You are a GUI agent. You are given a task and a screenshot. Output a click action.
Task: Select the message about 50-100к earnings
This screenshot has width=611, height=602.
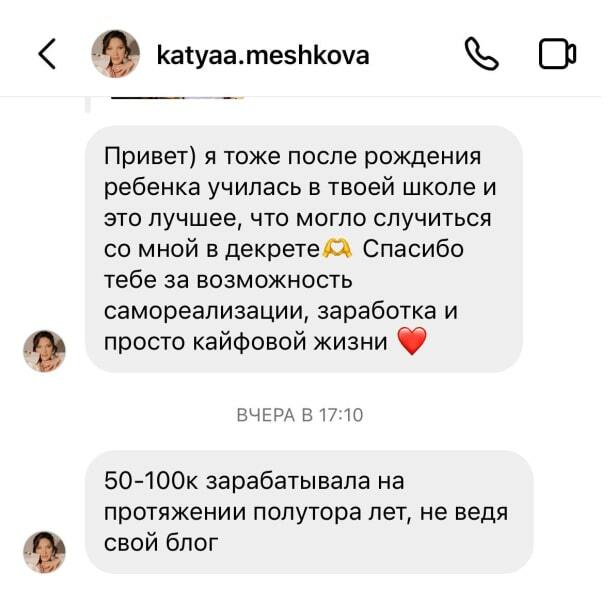click(x=309, y=512)
